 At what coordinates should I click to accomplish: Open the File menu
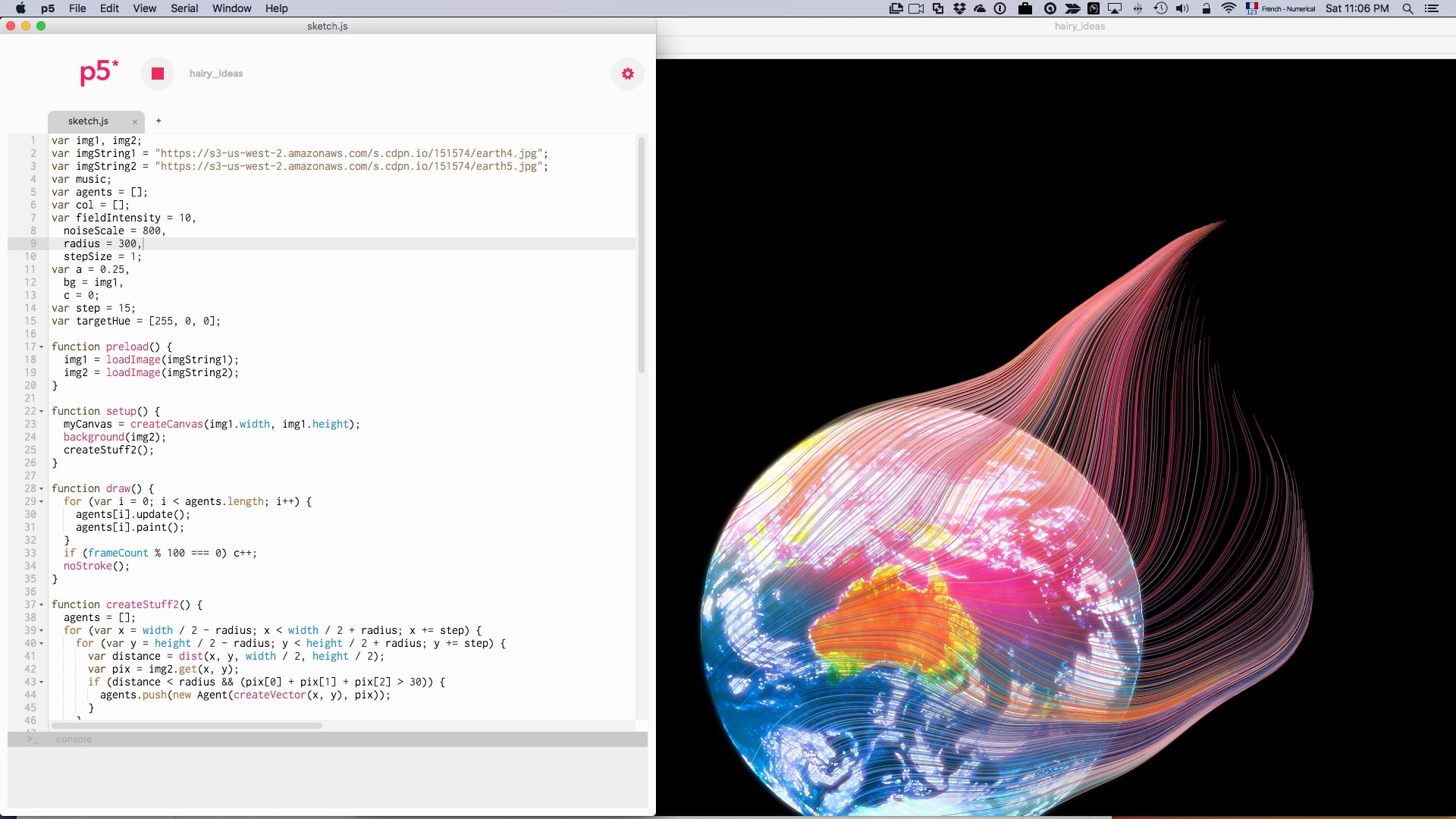coord(77,8)
